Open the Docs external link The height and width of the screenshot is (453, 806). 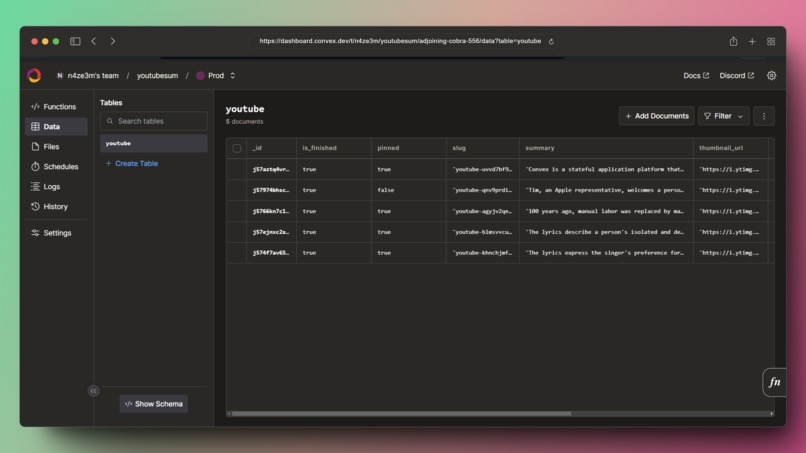[696, 76]
